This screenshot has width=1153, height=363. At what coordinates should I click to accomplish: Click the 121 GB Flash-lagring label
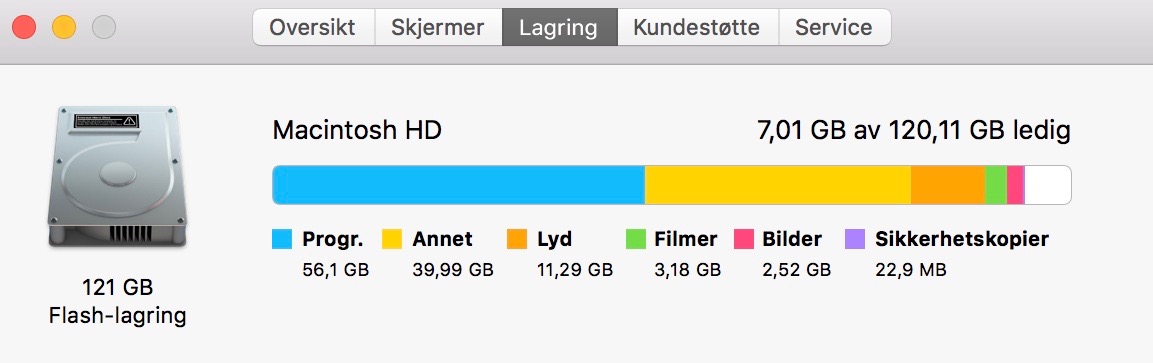tap(117, 301)
